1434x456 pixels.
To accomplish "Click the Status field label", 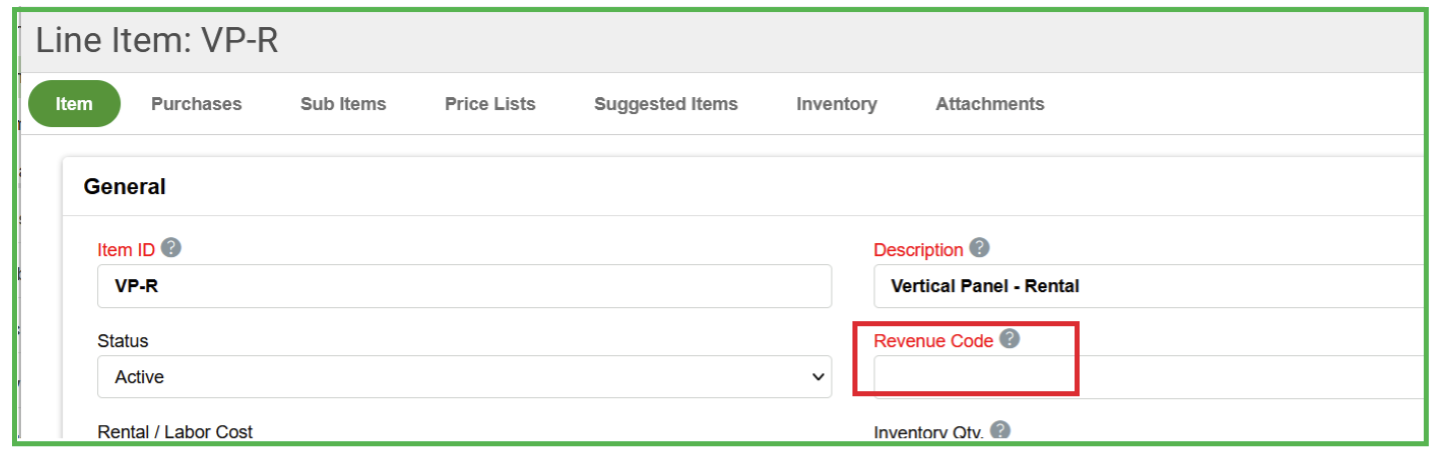I will point(123,341).
